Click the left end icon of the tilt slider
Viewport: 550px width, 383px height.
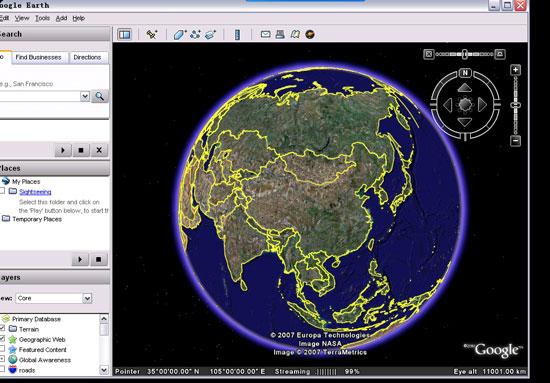(429, 54)
